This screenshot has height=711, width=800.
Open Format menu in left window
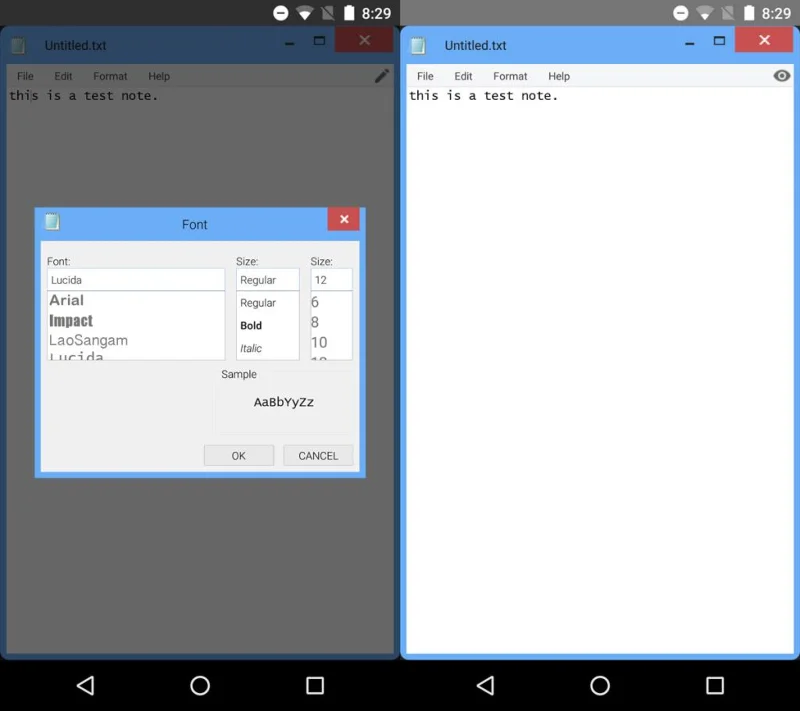[110, 76]
